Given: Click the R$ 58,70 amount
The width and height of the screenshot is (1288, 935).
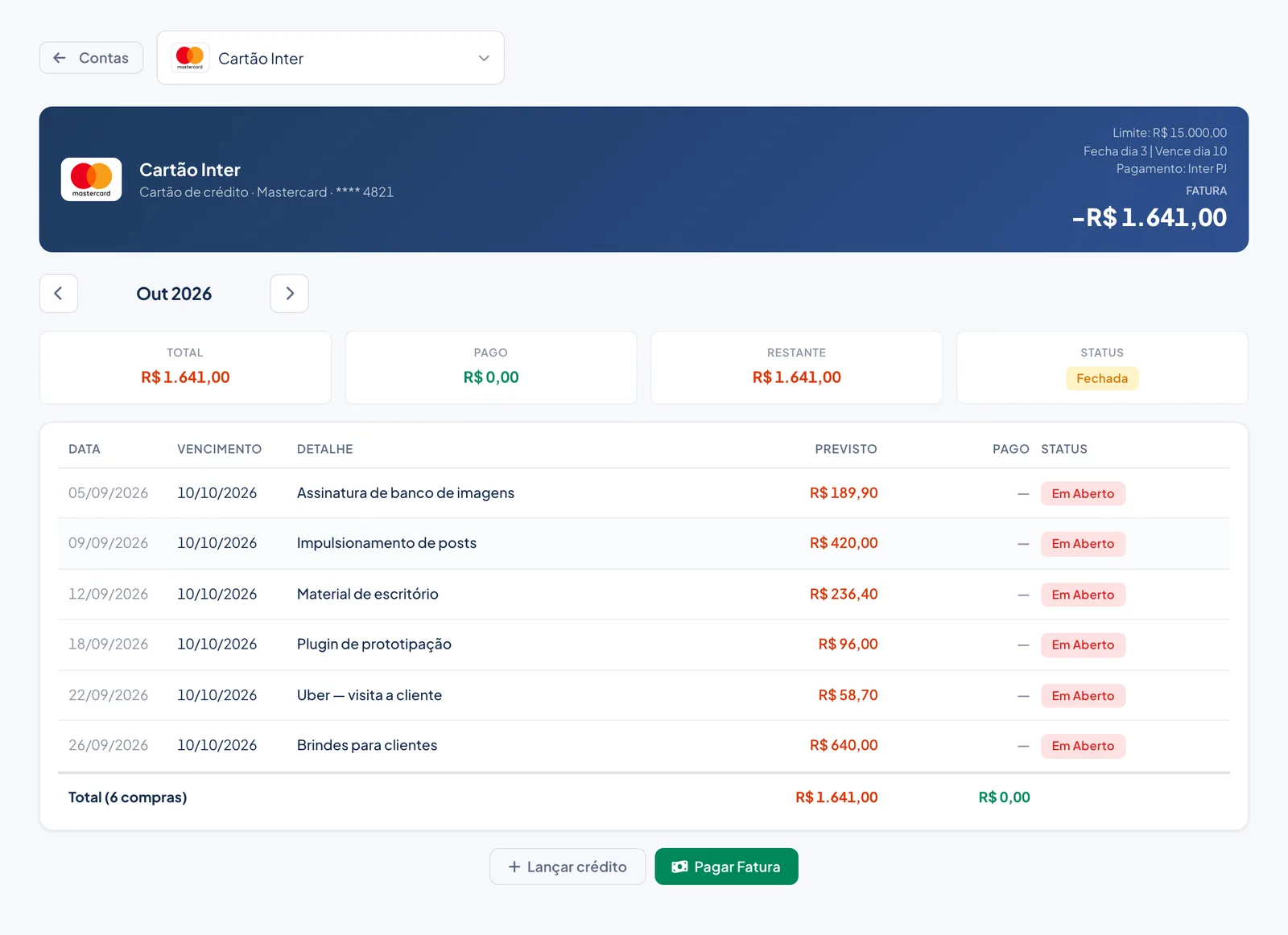Looking at the screenshot, I should point(848,695).
